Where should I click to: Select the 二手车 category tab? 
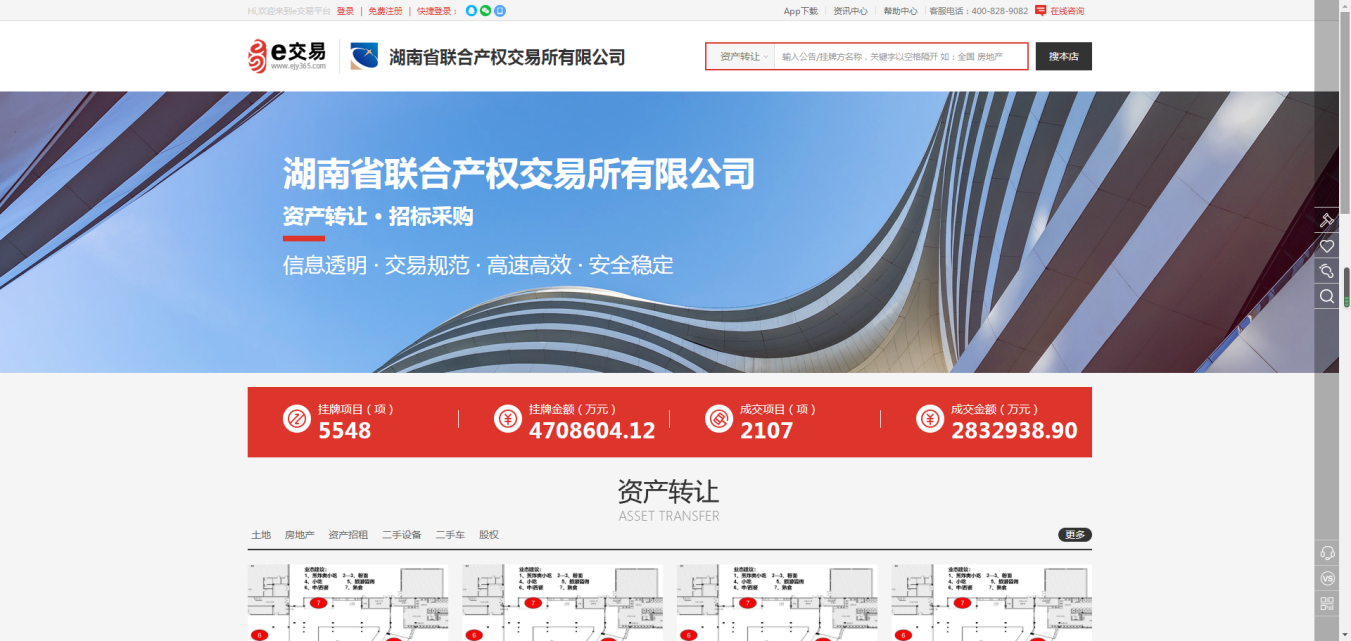click(x=450, y=535)
